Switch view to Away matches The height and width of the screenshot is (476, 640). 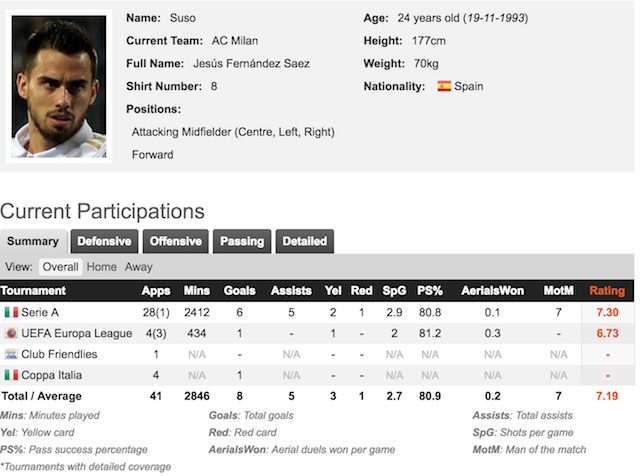click(139, 267)
